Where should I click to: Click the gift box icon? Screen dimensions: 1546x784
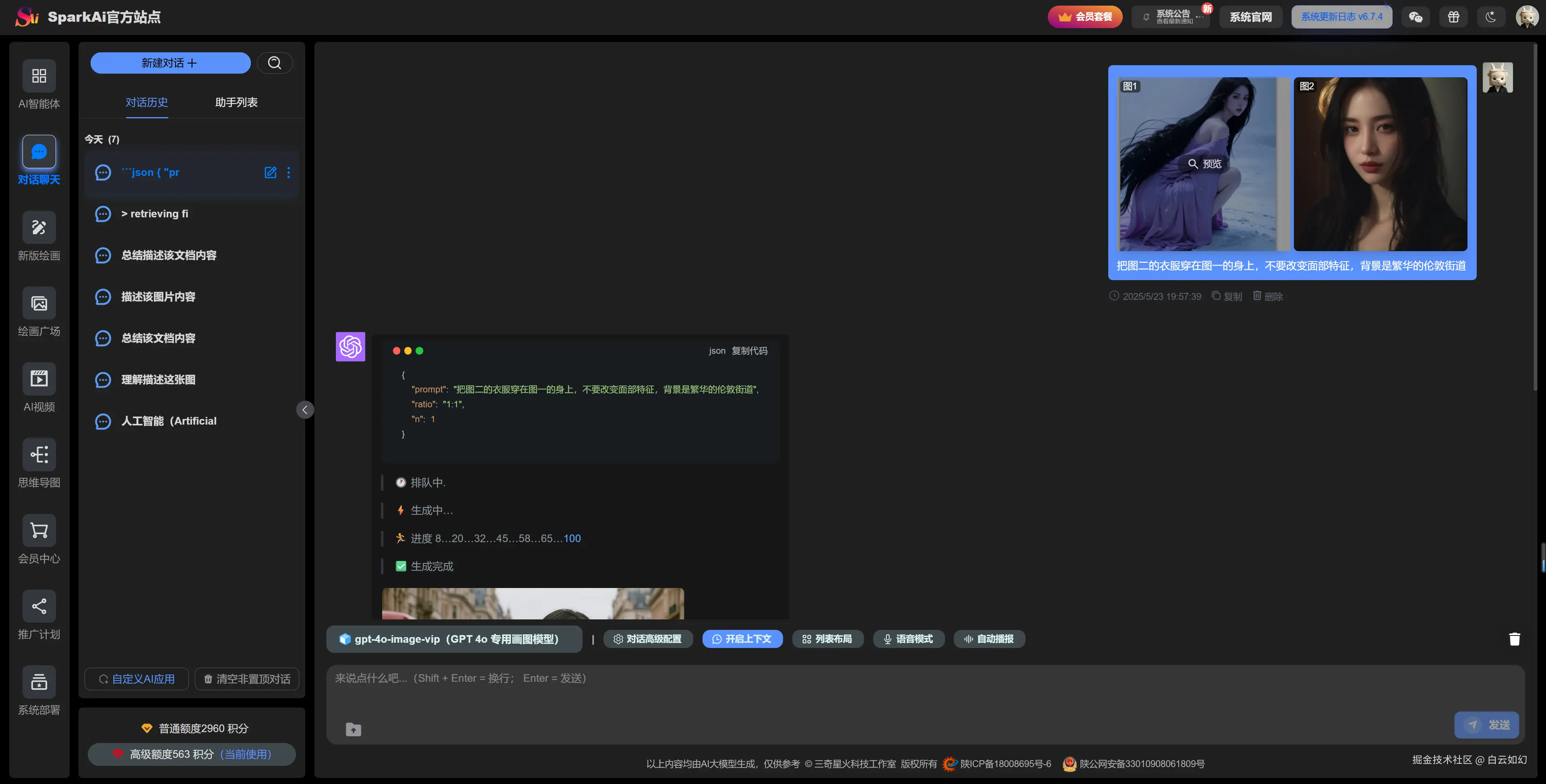click(x=1453, y=17)
